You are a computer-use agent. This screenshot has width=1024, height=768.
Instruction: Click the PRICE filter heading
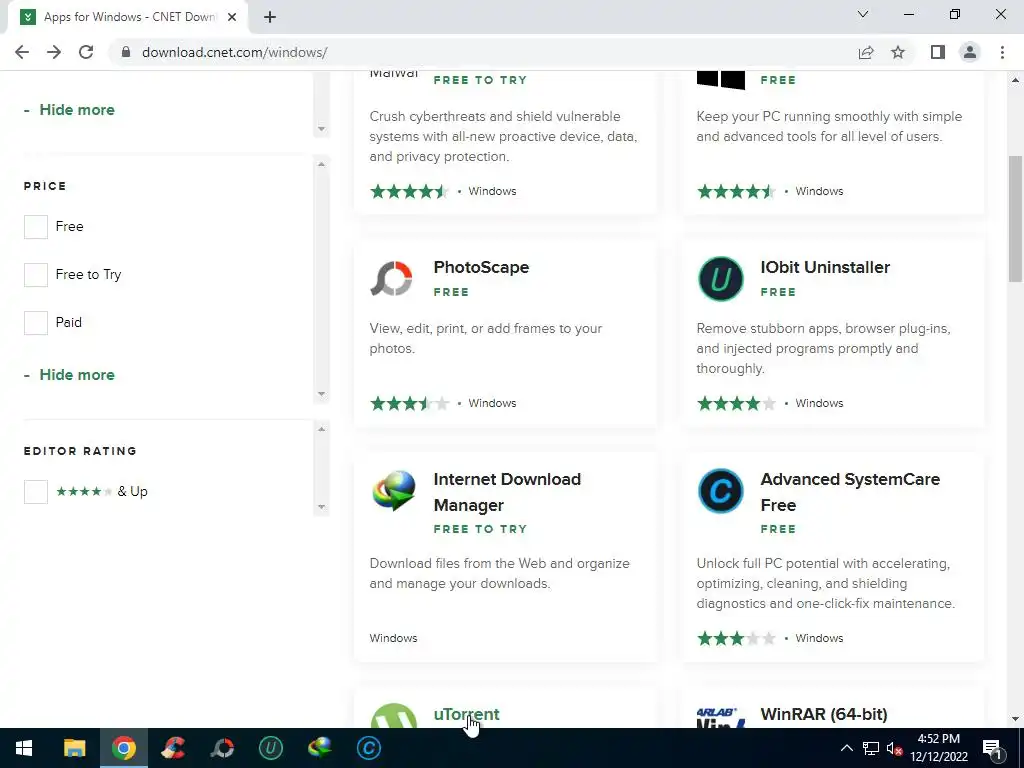tap(45, 186)
